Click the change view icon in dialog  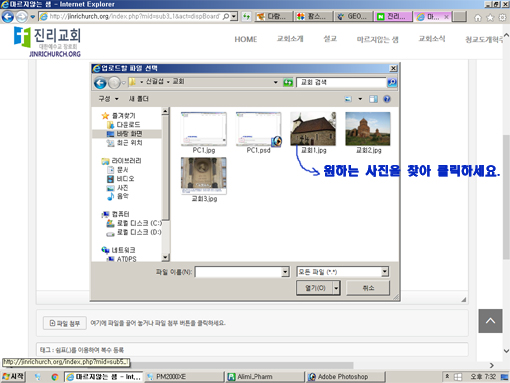[x=348, y=99]
